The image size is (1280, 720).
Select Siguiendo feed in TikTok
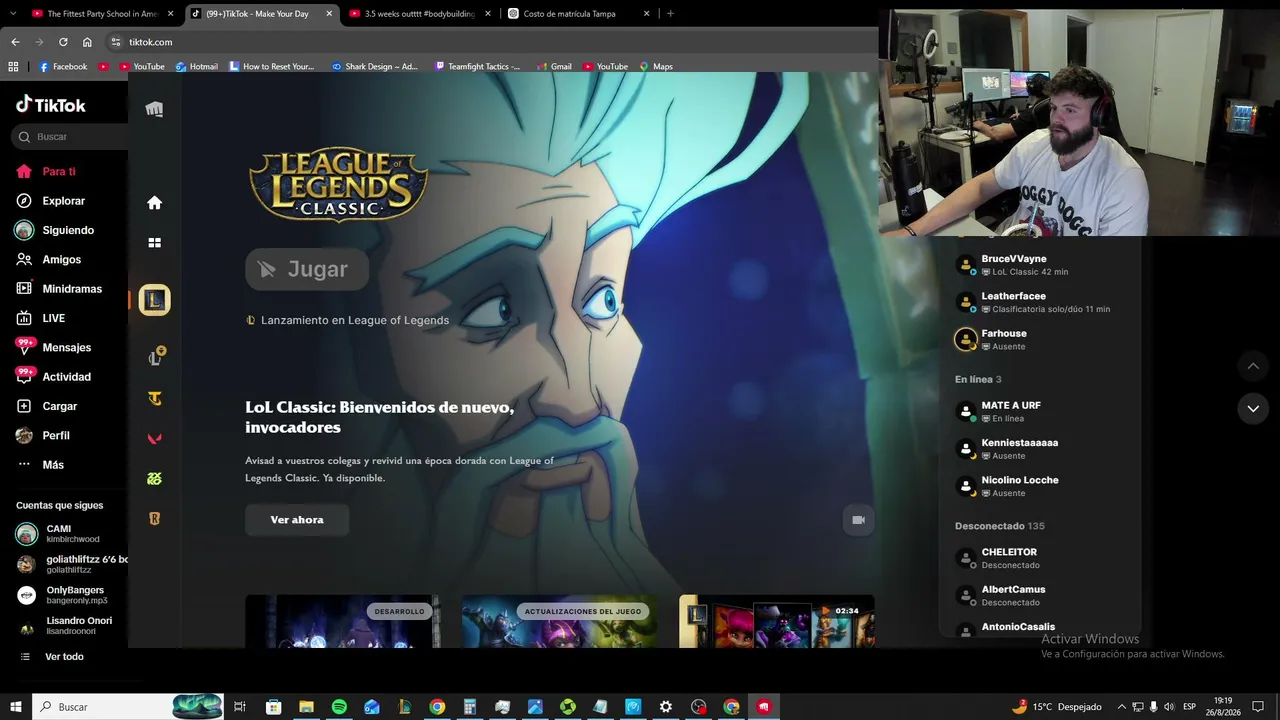pyautogui.click(x=55, y=230)
